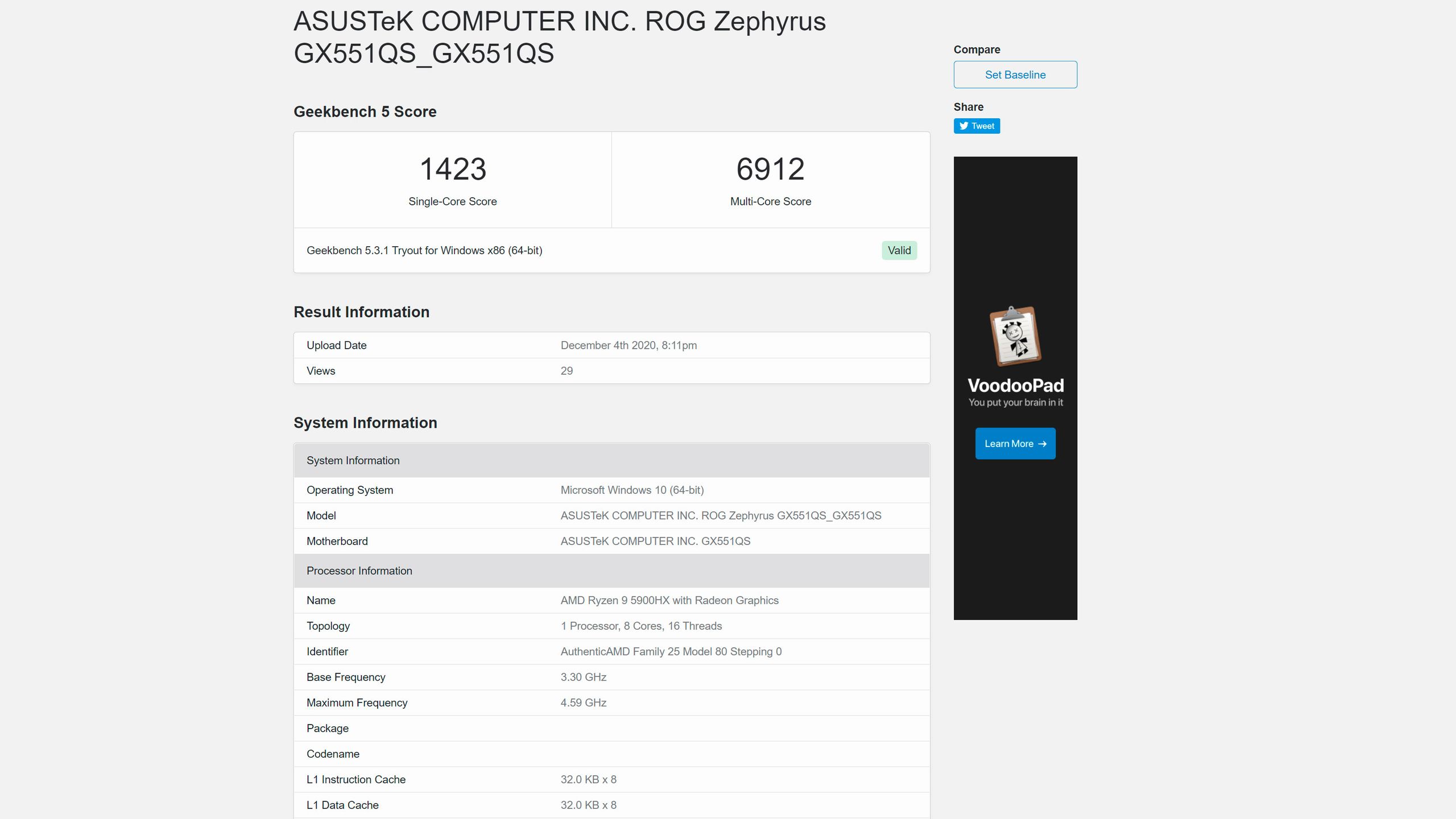This screenshot has height=819, width=1456.
Task: Select the Single-Core Score 1423
Action: (x=452, y=168)
